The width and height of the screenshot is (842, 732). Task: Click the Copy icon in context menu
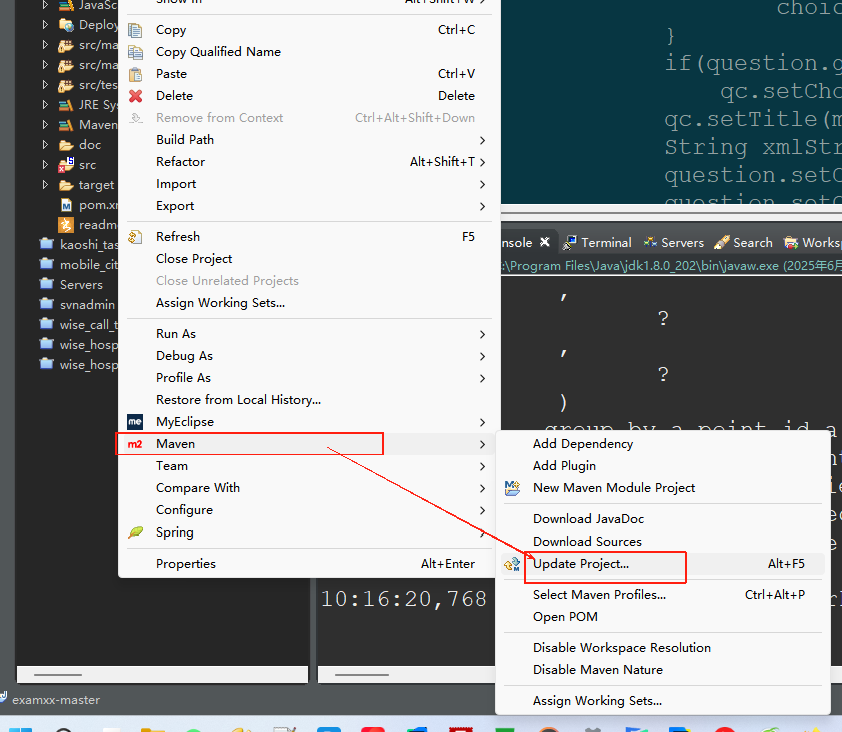(135, 30)
